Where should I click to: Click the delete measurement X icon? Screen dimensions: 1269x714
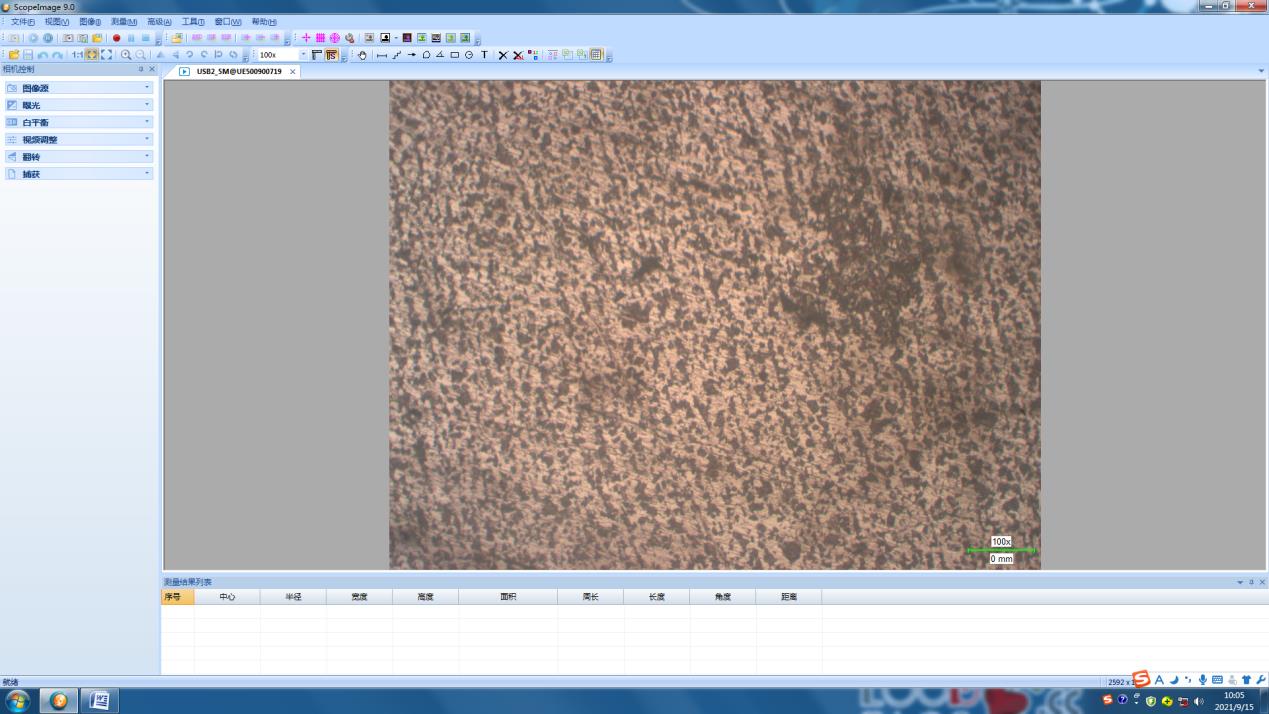point(503,55)
